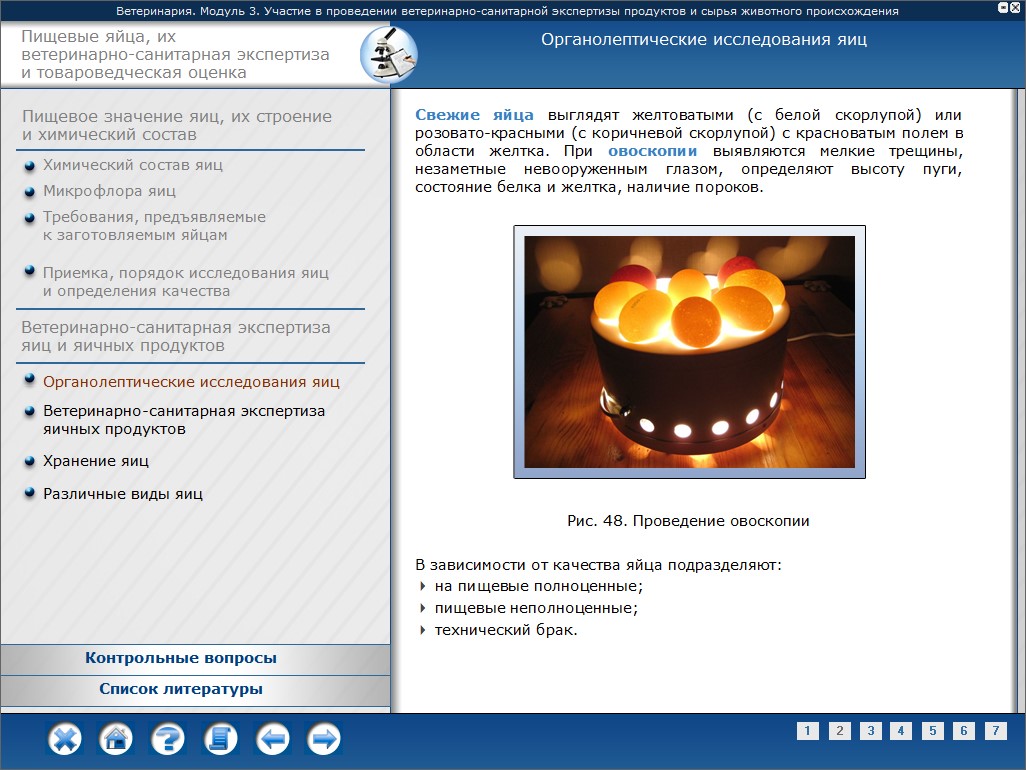Advance using the right arrow icon
This screenshot has width=1026, height=770.
click(324, 740)
